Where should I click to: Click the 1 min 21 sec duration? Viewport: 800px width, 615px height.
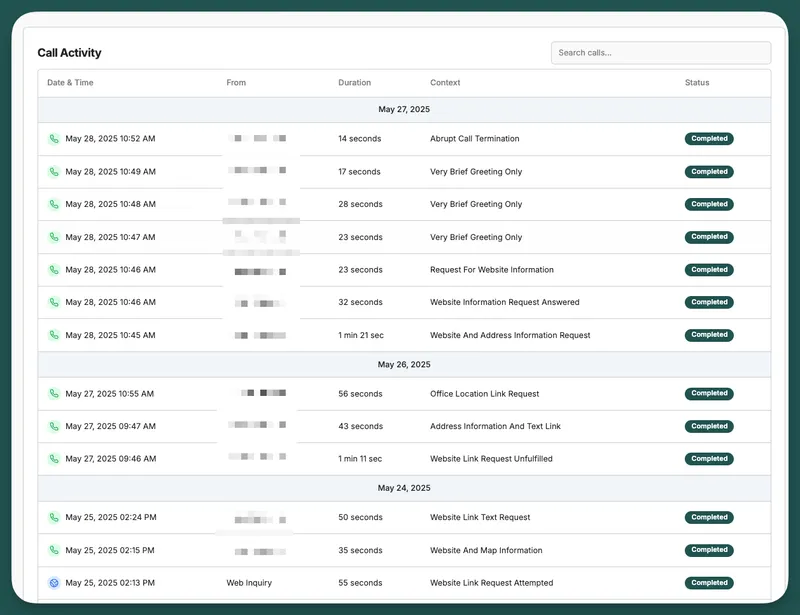(x=361, y=335)
